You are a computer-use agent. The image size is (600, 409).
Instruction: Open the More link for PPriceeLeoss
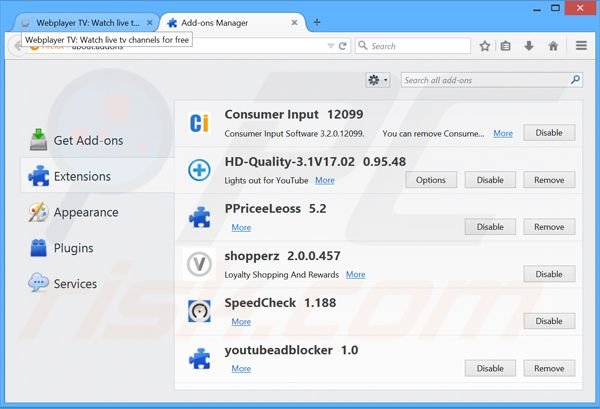click(x=241, y=227)
